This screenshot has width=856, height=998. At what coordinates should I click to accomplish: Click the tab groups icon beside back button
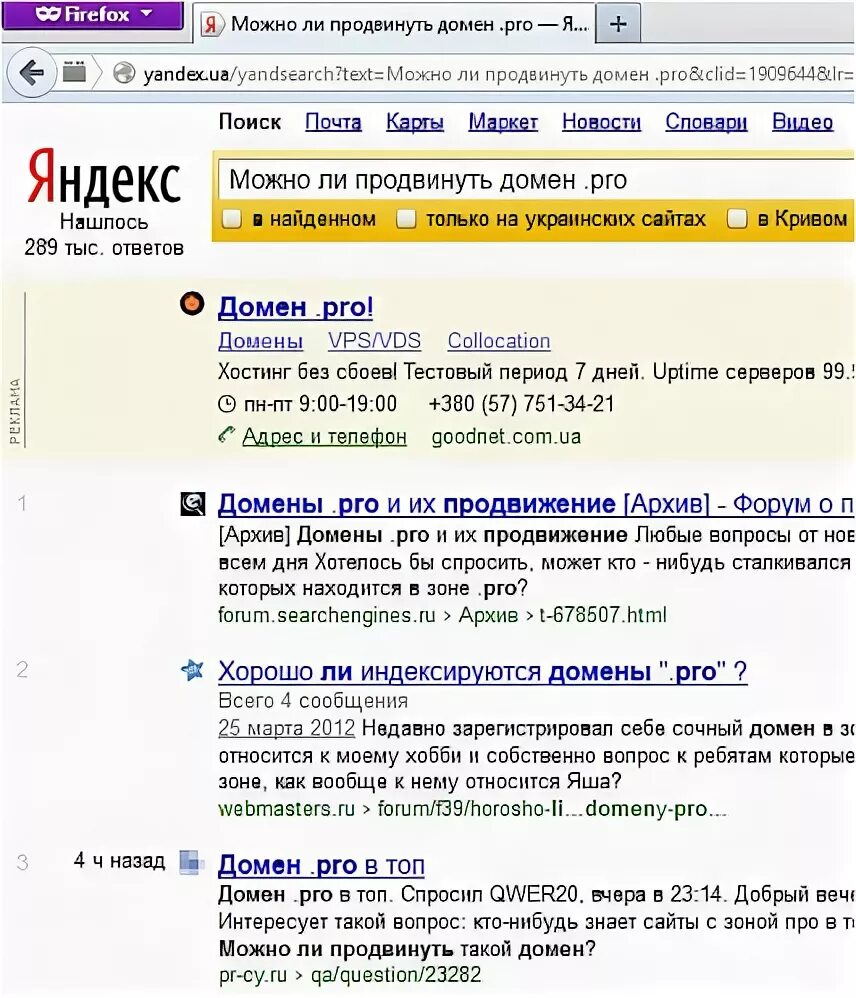pos(74,73)
